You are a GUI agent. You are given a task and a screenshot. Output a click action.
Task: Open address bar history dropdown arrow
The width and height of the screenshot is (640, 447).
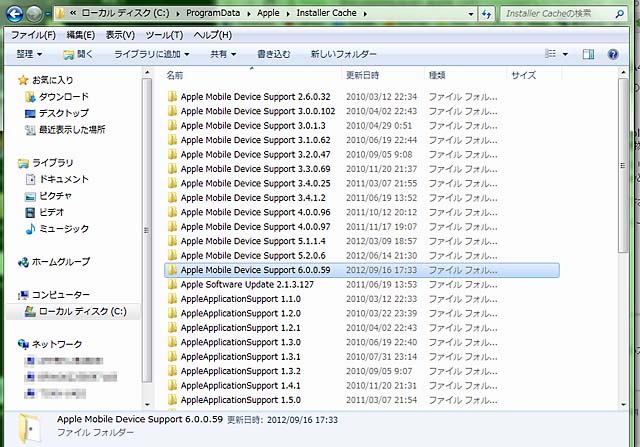[x=471, y=14]
